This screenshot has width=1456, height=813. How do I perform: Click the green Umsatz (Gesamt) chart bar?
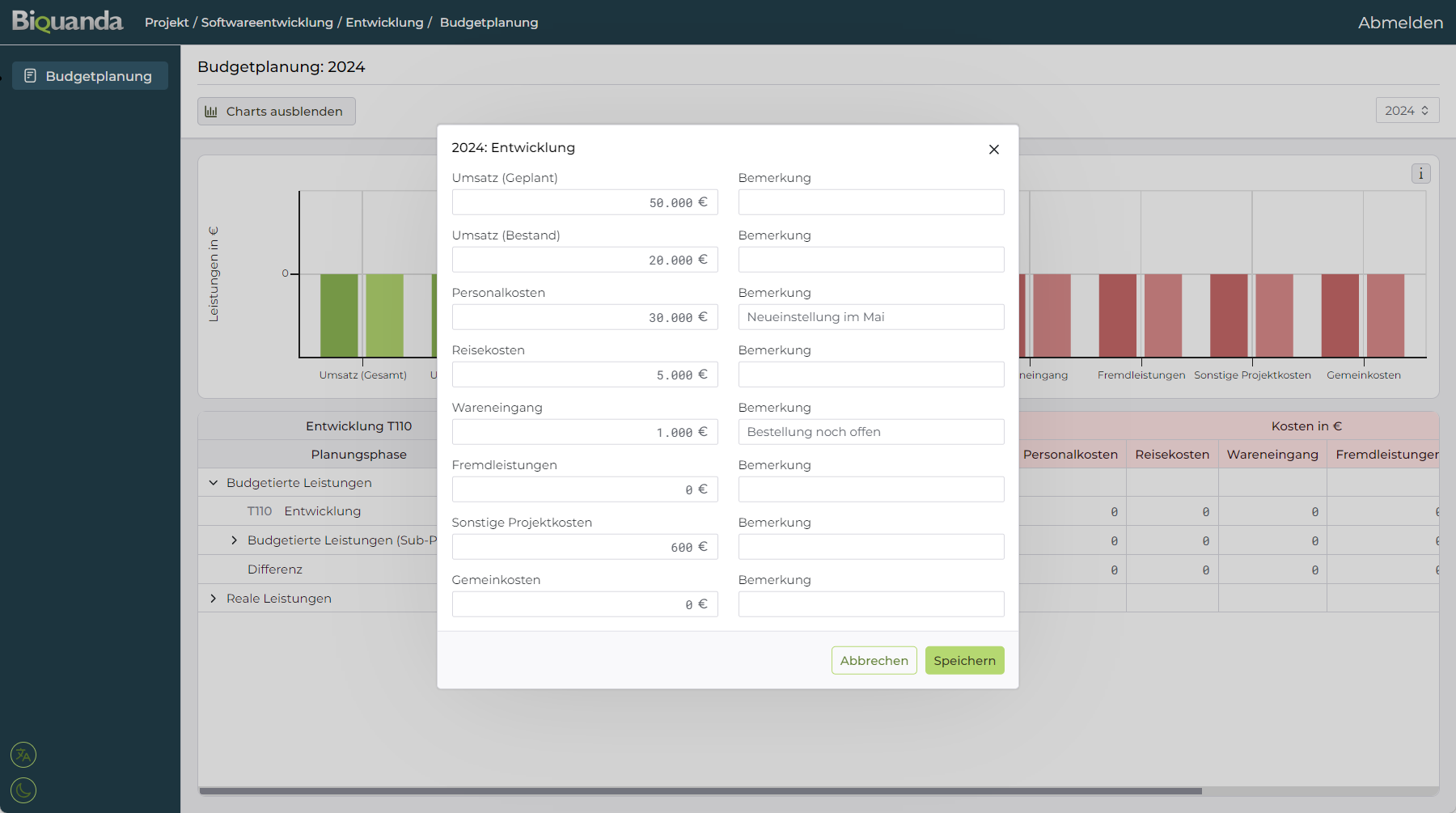click(x=339, y=315)
